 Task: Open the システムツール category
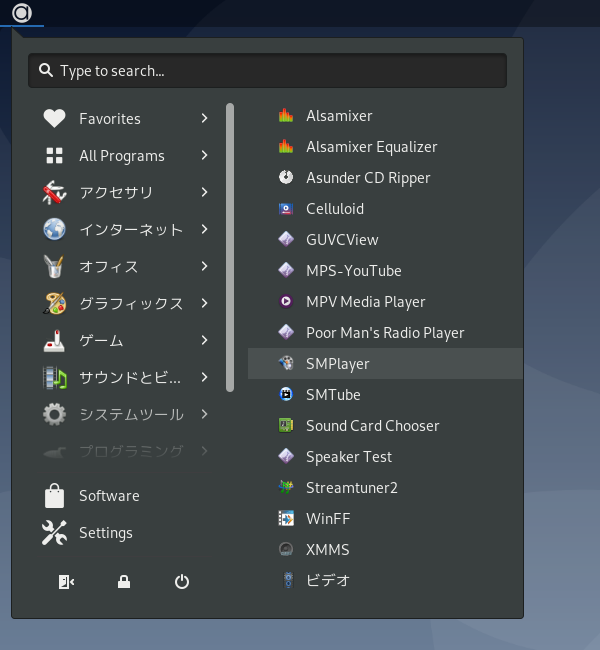pos(126,414)
